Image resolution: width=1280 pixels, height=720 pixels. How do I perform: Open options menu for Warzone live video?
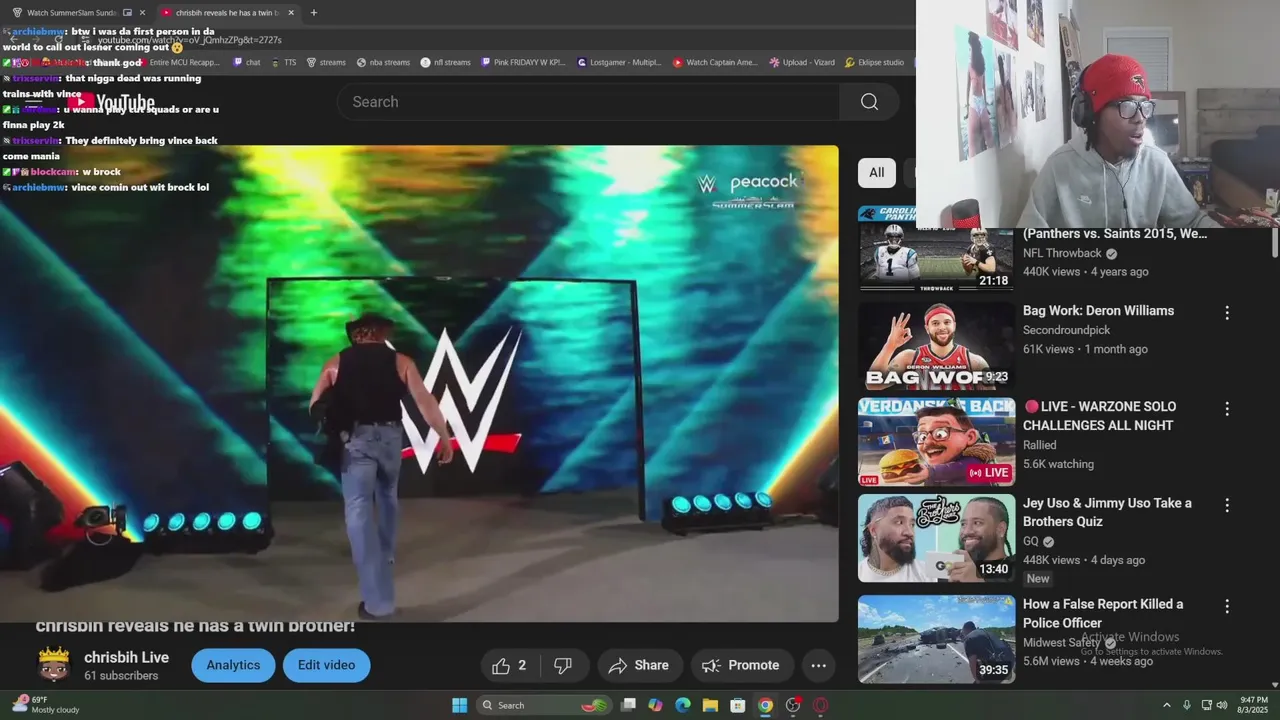pos(1227,409)
